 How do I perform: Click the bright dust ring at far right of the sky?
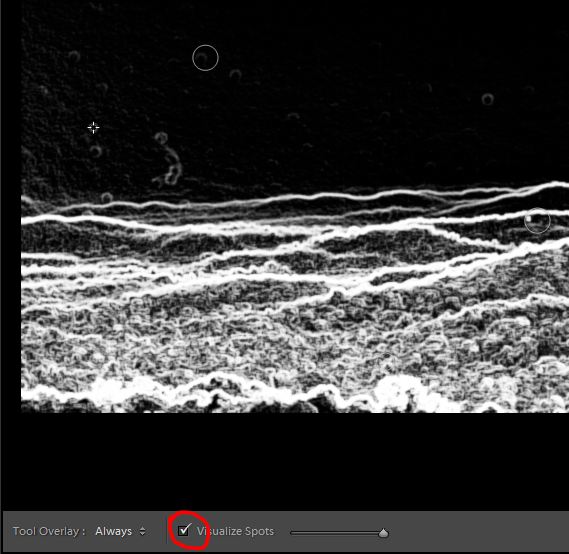tap(487, 99)
